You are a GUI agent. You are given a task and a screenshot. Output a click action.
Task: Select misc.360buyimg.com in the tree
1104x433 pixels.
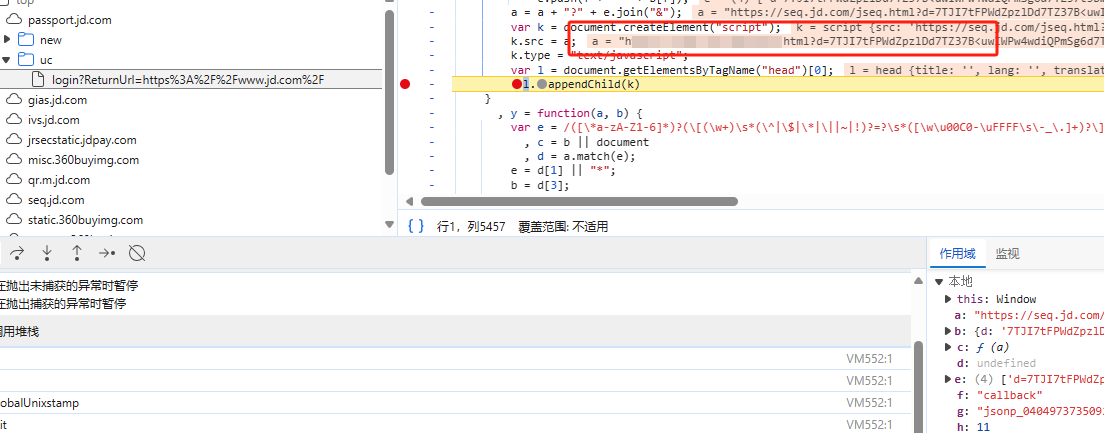pos(83,160)
